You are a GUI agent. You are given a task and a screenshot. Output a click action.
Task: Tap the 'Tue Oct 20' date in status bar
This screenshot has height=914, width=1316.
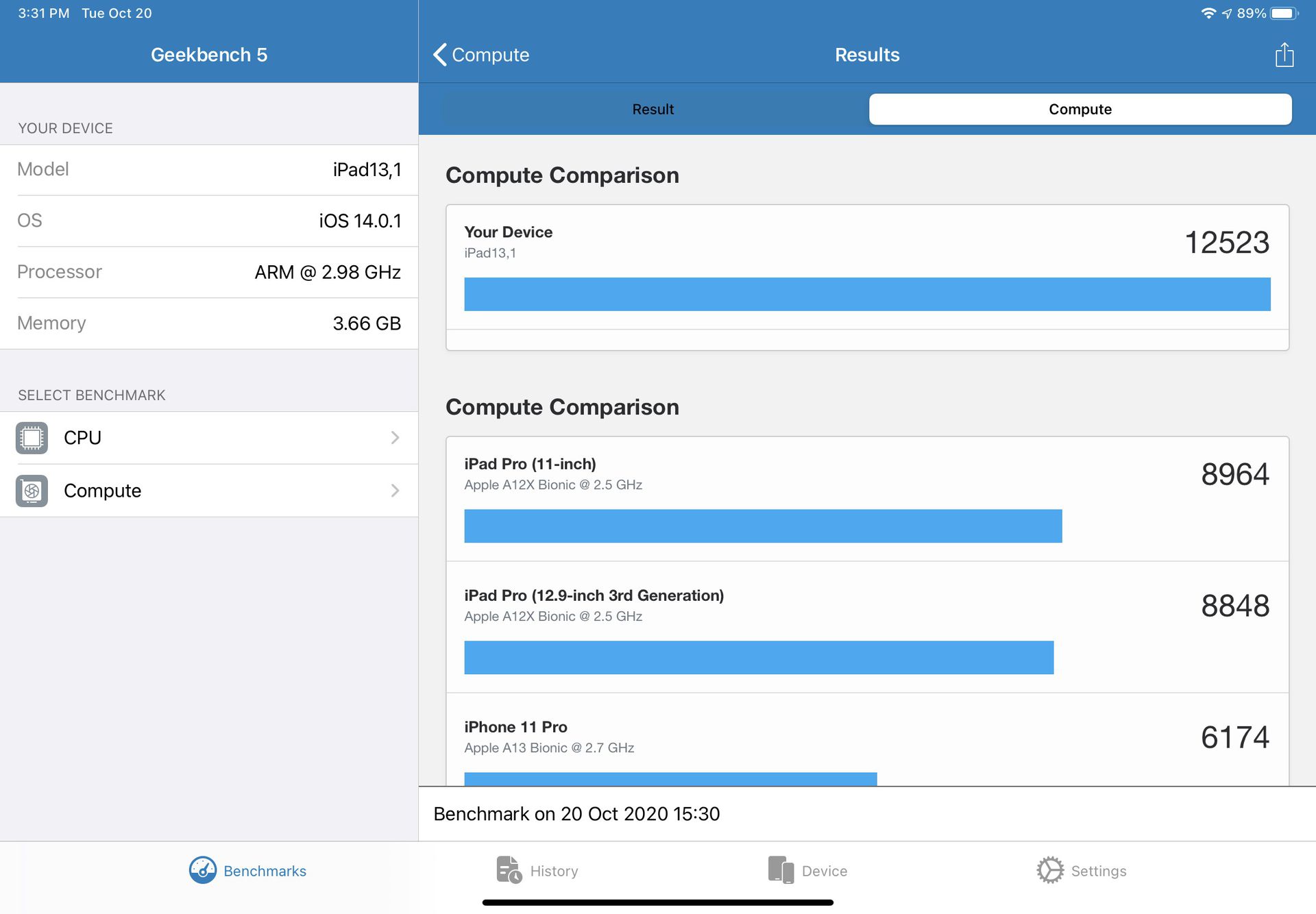tap(117, 13)
